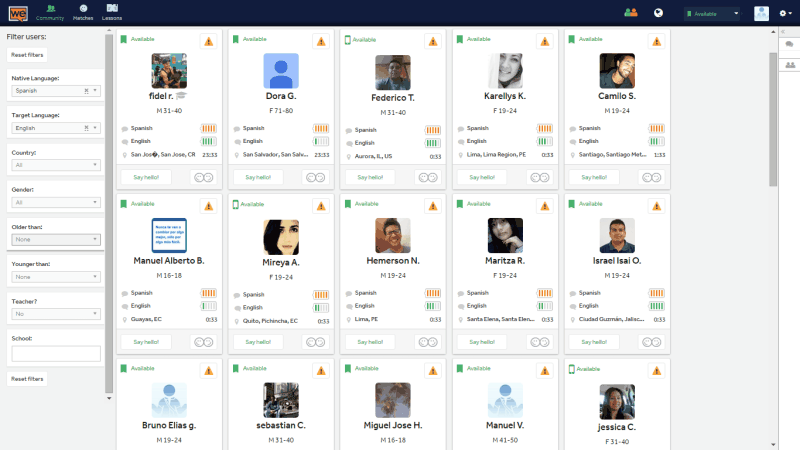This screenshot has height=450, width=800.
Task: Click warning icon on Bruno Elias g. card
Action: (x=209, y=371)
